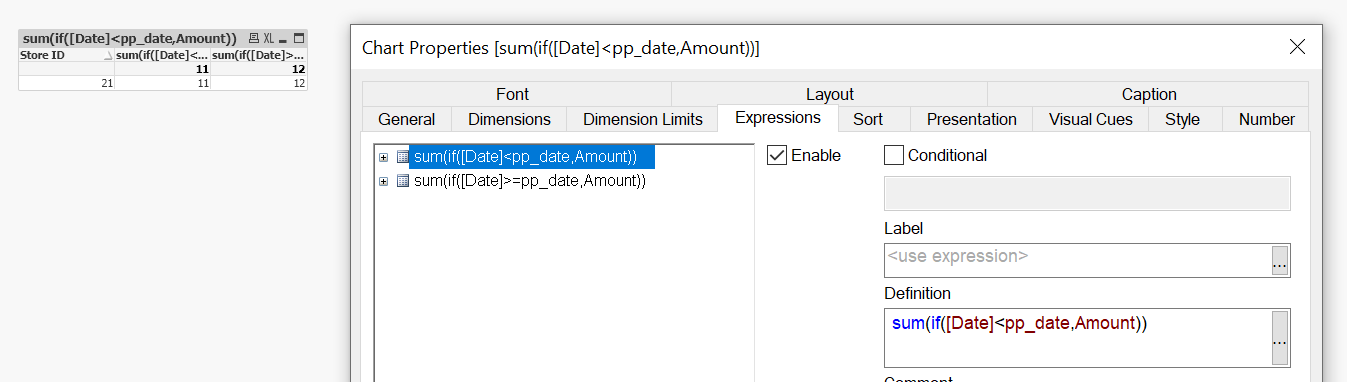Select the highlighted sum(if([Date]<pp_date,Amount)) expression row
Viewport: 1347px width, 382px height.
532,156
